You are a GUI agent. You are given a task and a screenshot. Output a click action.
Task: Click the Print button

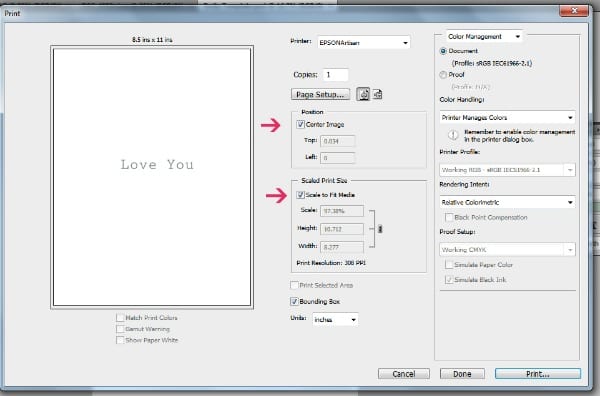(538, 374)
